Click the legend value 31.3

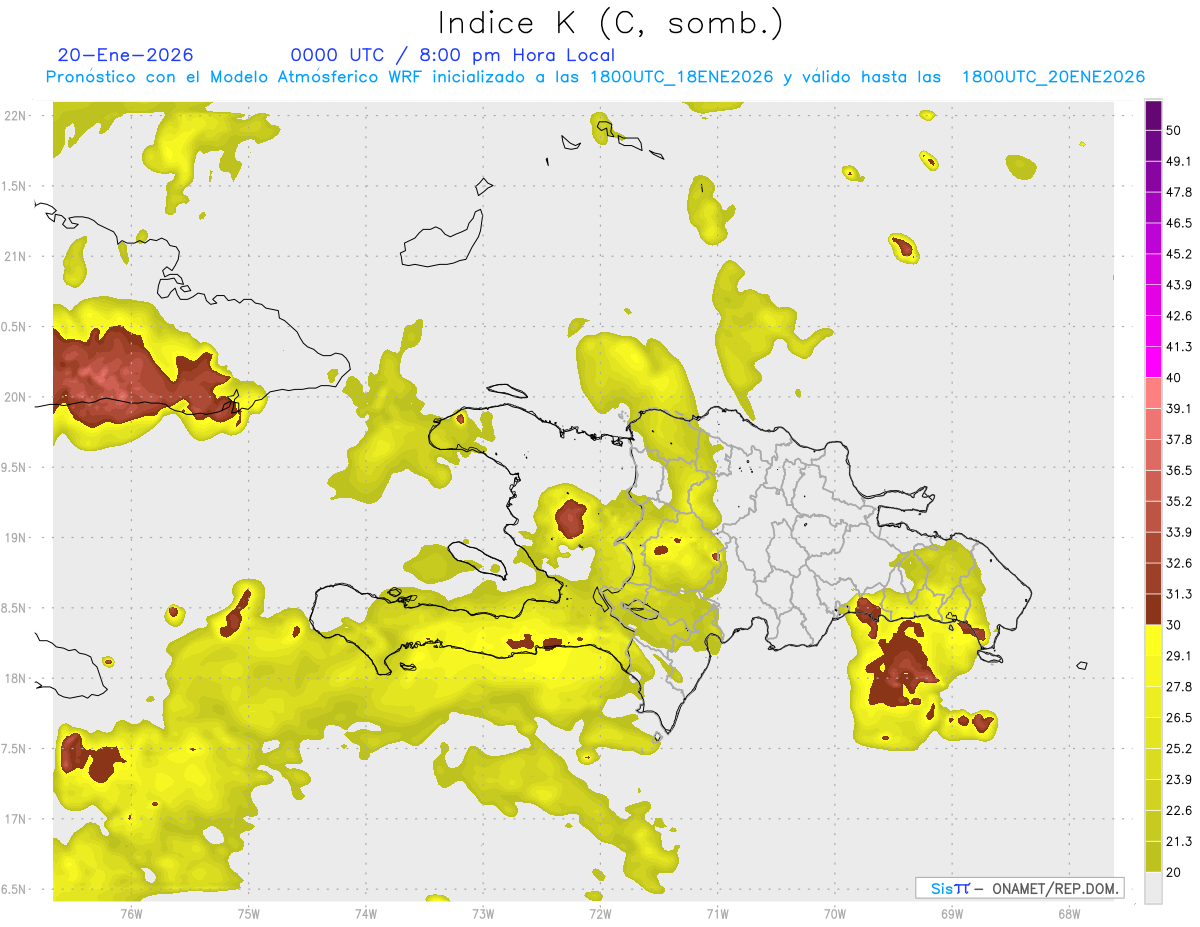click(x=1179, y=594)
